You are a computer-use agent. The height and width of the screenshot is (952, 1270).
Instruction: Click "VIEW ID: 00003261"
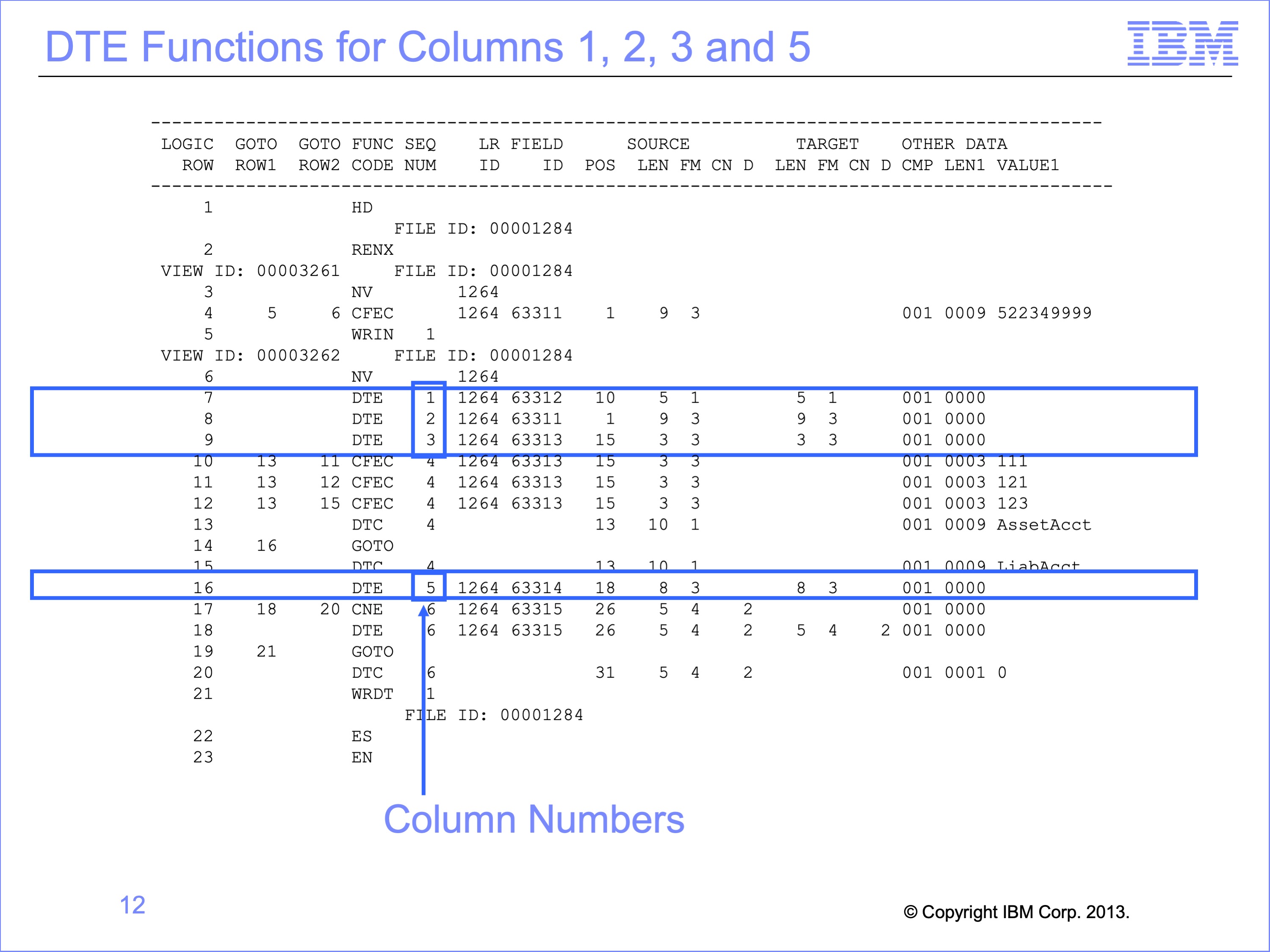tap(250, 271)
